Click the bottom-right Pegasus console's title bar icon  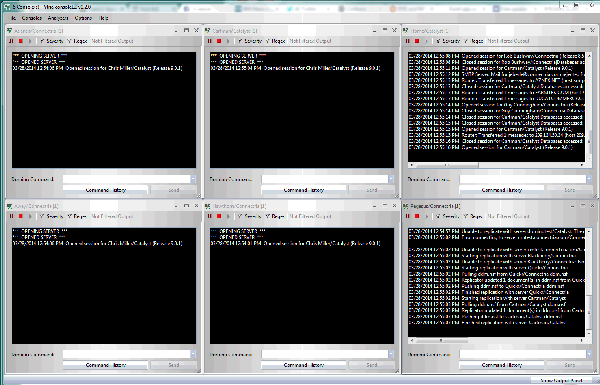point(406,206)
